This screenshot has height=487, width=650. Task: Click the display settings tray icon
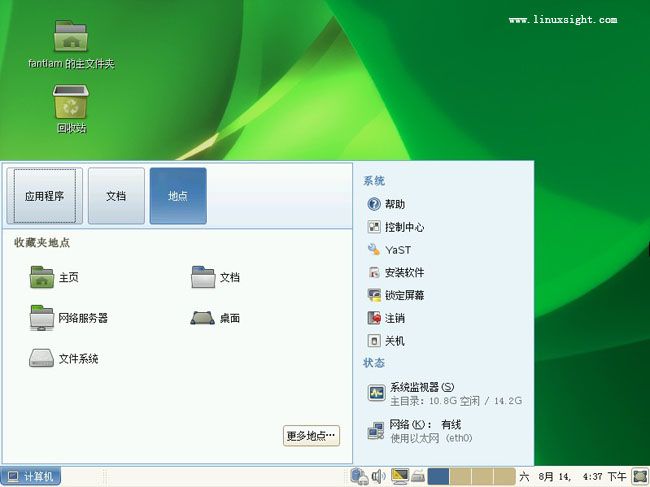coord(400,476)
